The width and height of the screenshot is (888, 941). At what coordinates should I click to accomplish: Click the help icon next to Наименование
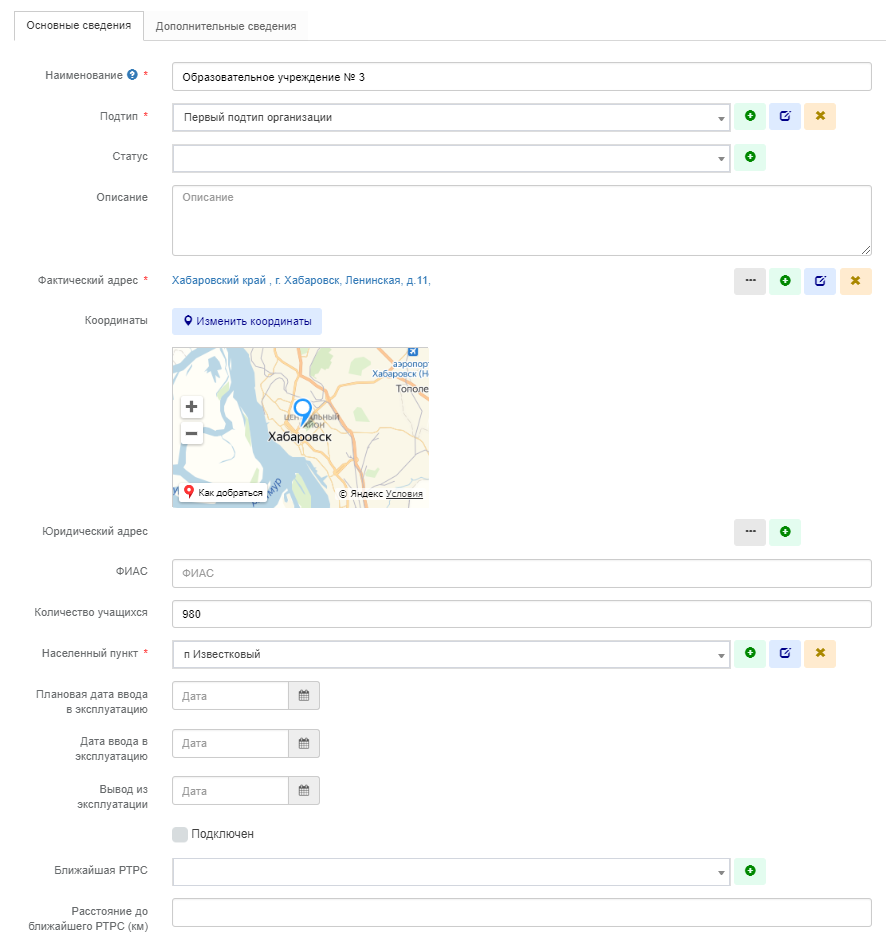[x=132, y=75]
